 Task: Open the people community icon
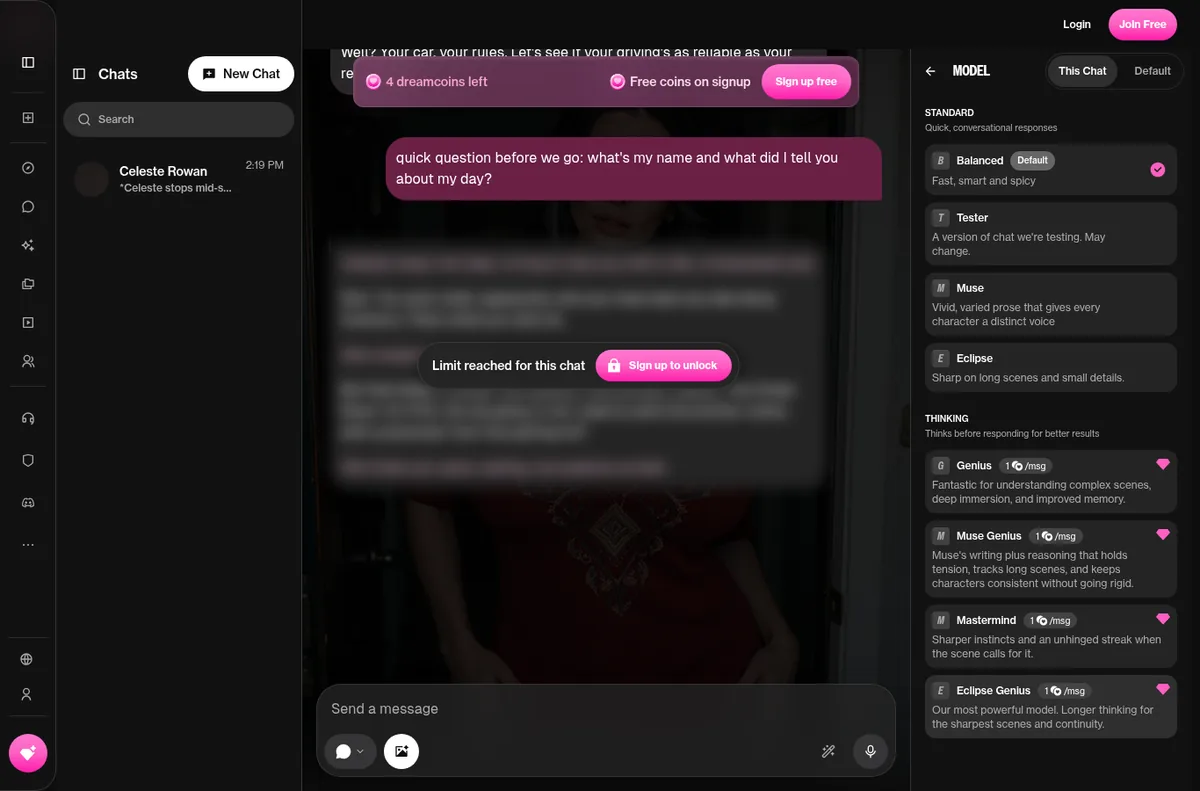28,361
